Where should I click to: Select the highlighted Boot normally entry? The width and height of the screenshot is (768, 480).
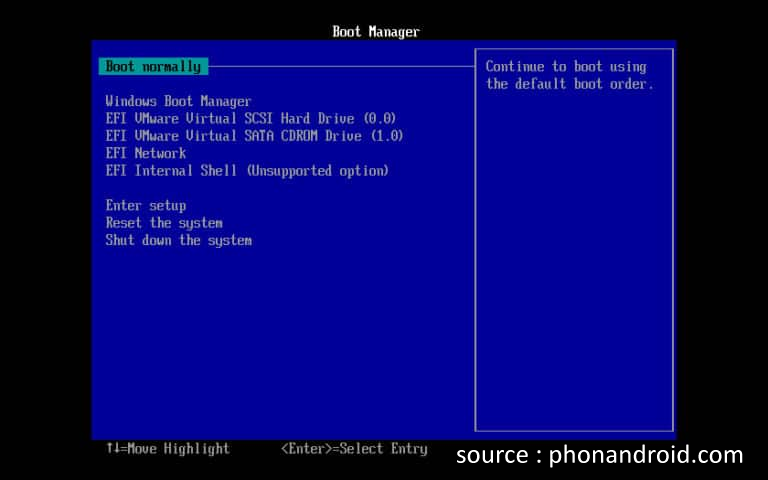[153, 67]
